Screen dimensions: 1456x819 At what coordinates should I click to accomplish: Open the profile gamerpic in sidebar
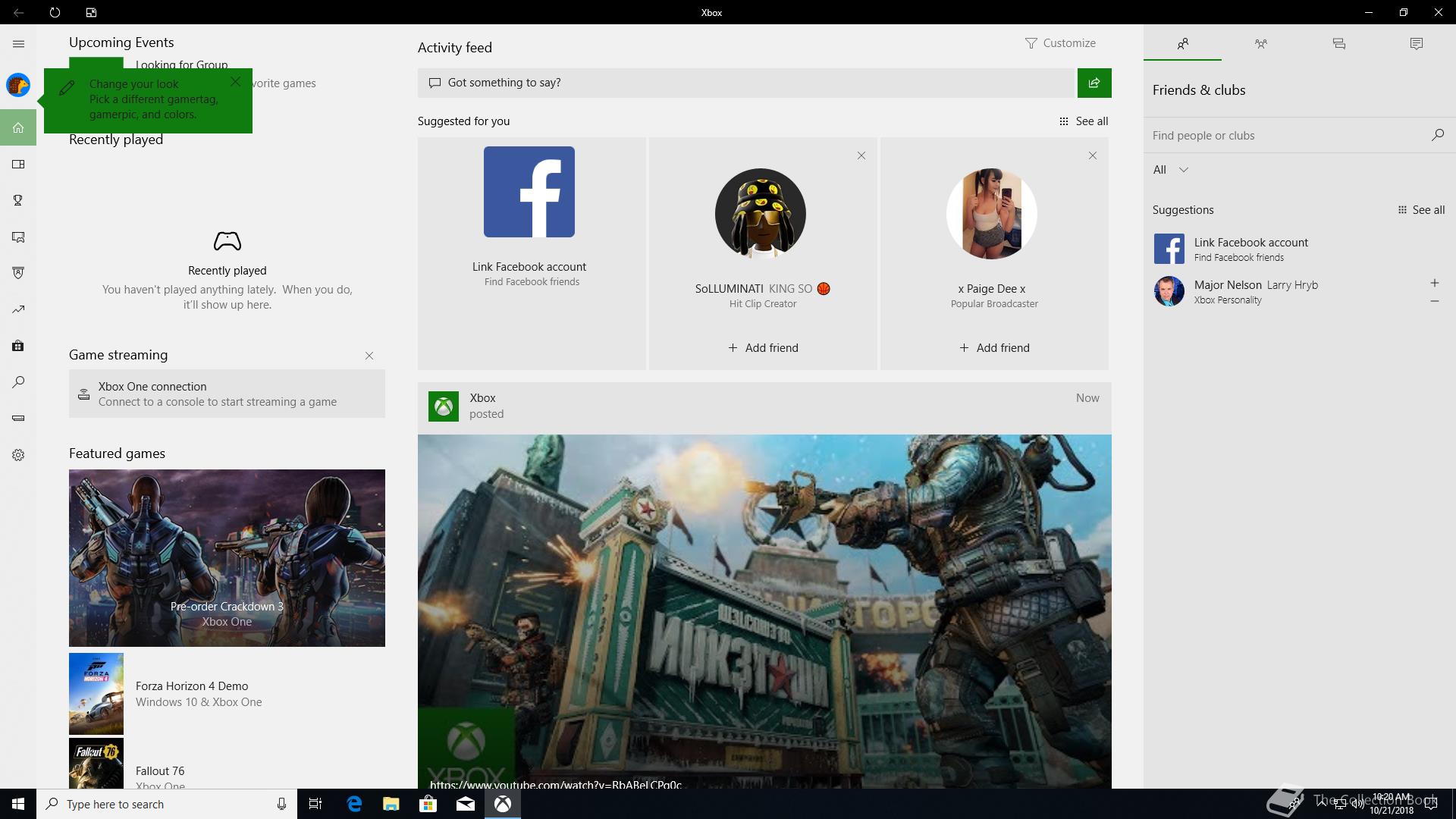pos(18,85)
